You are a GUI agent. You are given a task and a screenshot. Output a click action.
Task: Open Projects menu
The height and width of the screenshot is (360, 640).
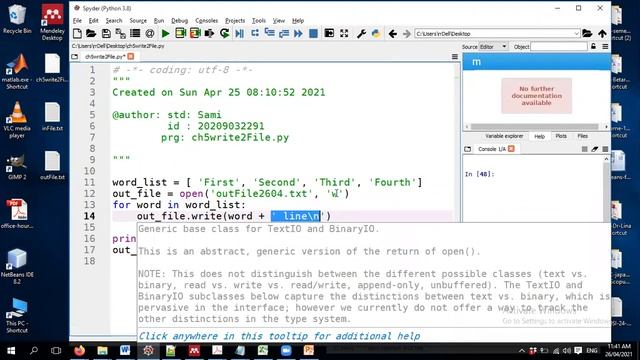(x=235, y=20)
